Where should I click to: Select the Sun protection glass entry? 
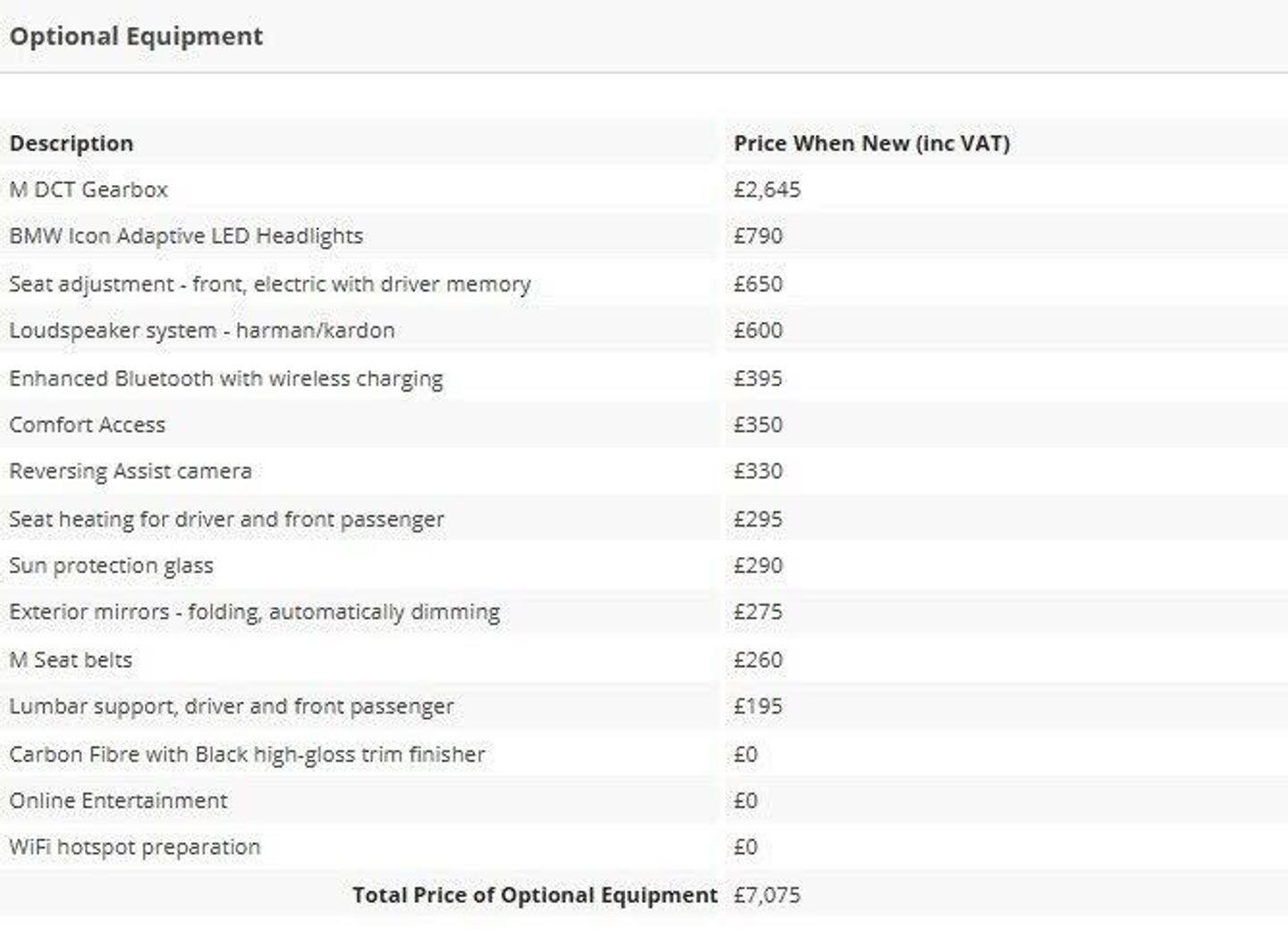(x=111, y=566)
